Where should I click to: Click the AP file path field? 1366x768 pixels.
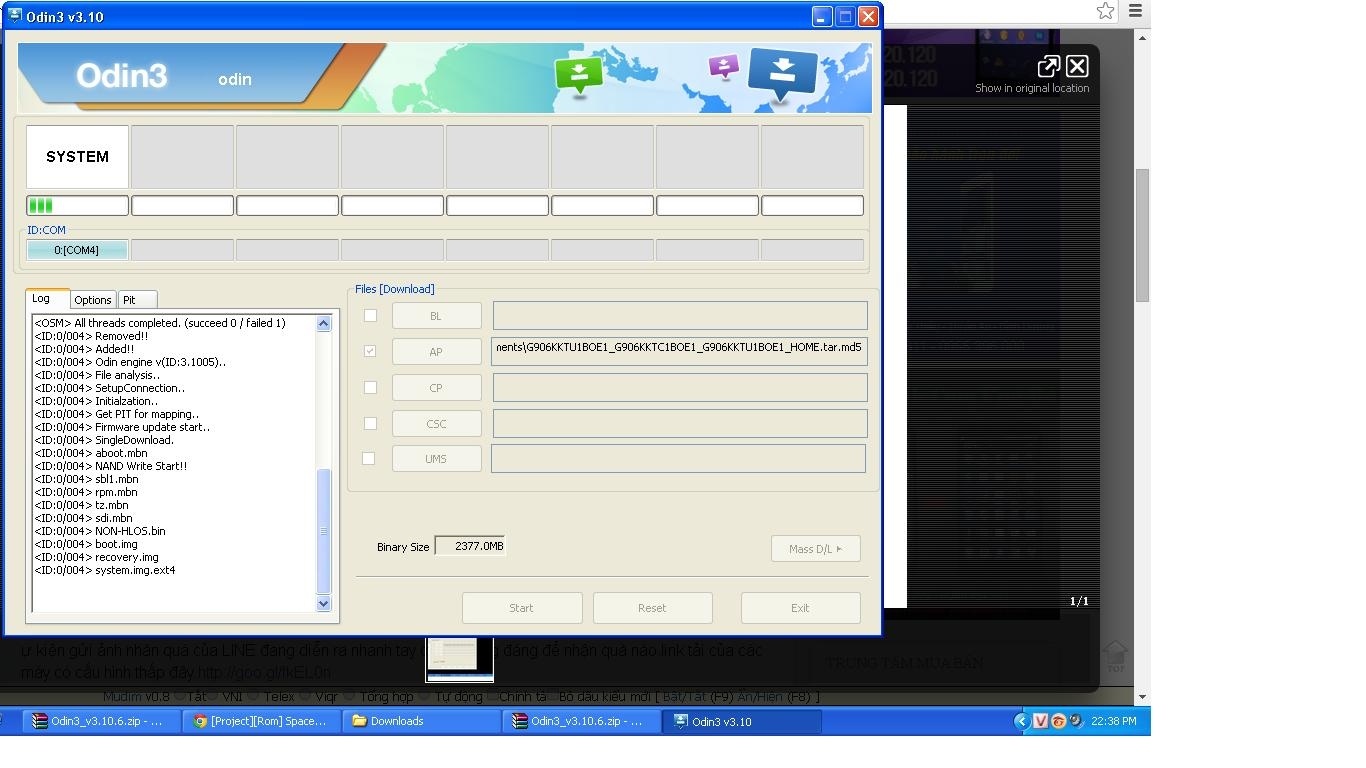(680, 352)
